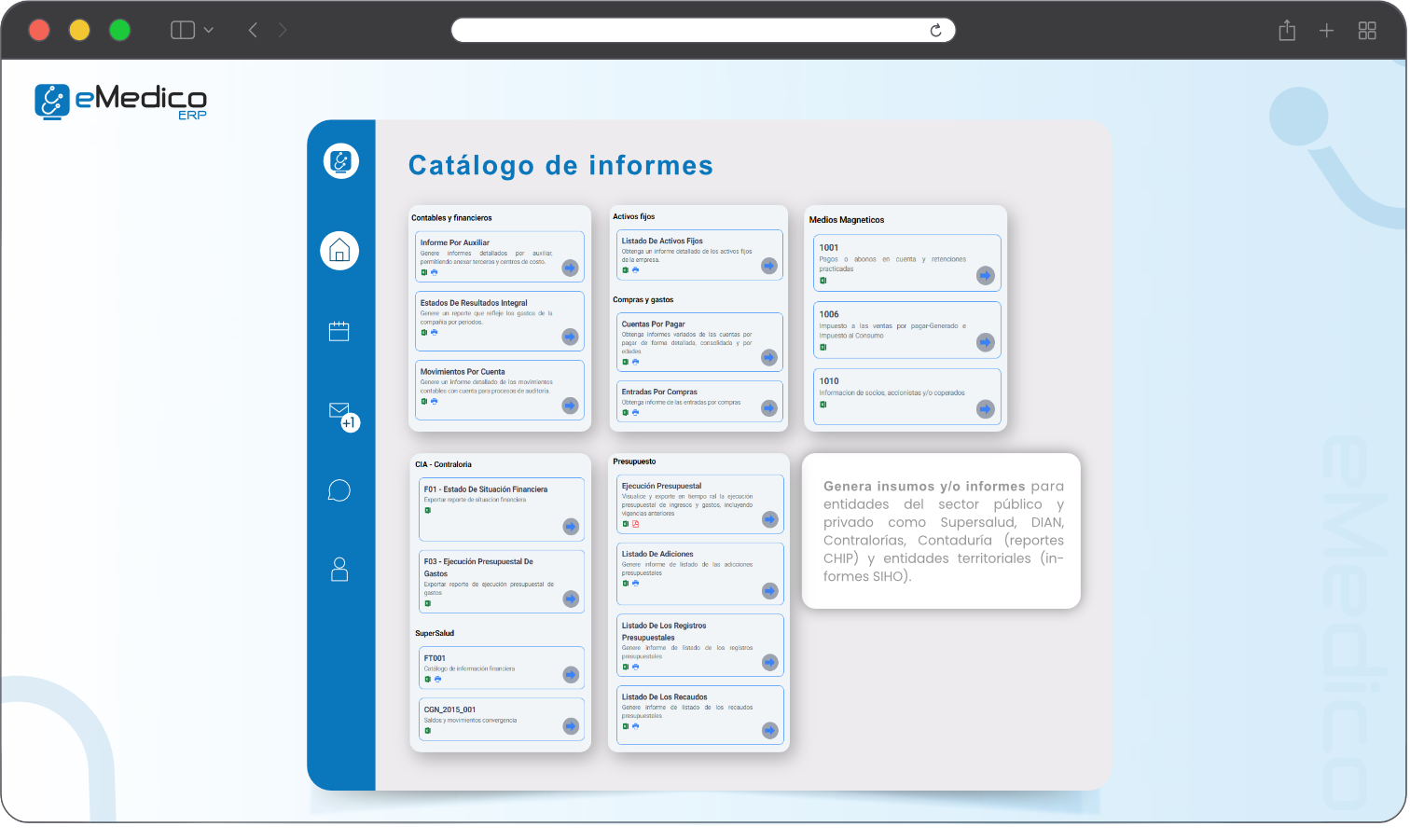Click the 'SuperSalud' heading
This screenshot has height=840, width=1410.
[435, 634]
